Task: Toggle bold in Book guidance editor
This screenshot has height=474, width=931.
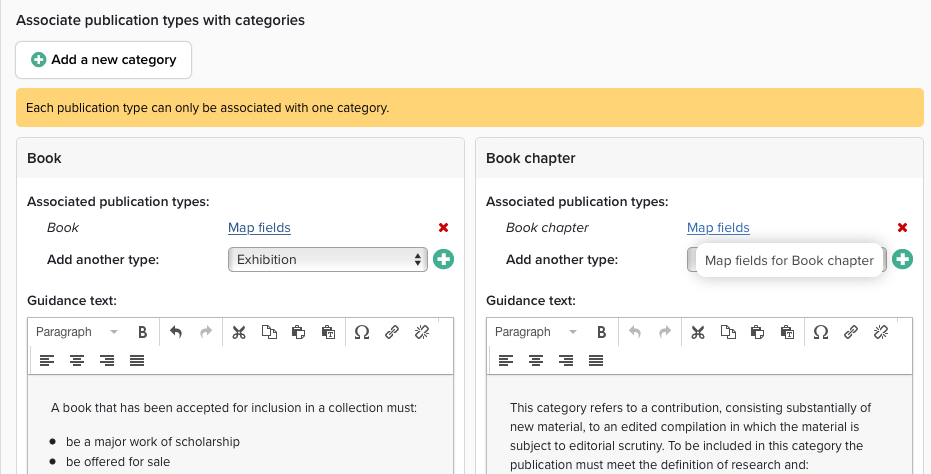Action: 142,332
